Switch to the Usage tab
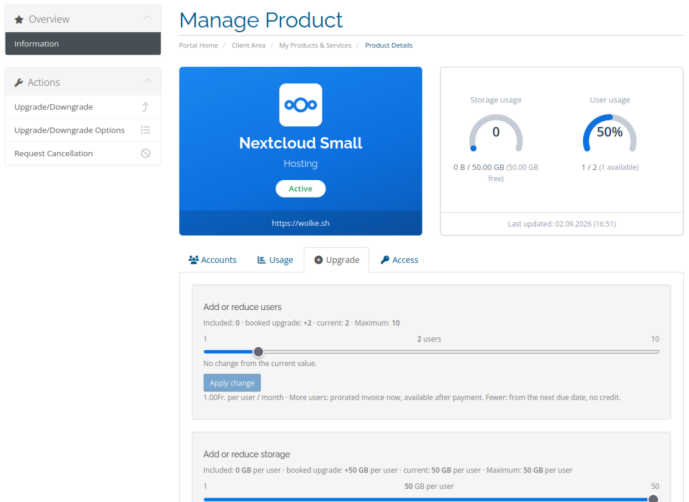The width and height of the screenshot is (689, 502). click(275, 260)
